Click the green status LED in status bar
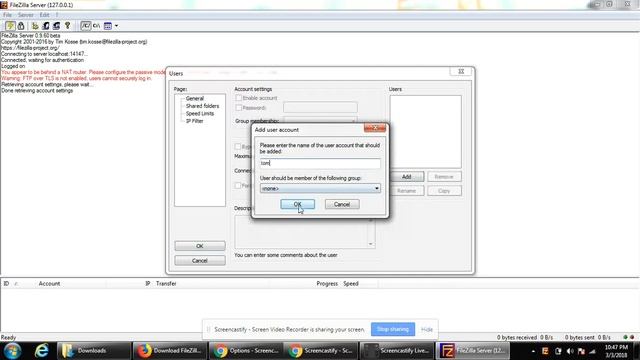 (625, 338)
